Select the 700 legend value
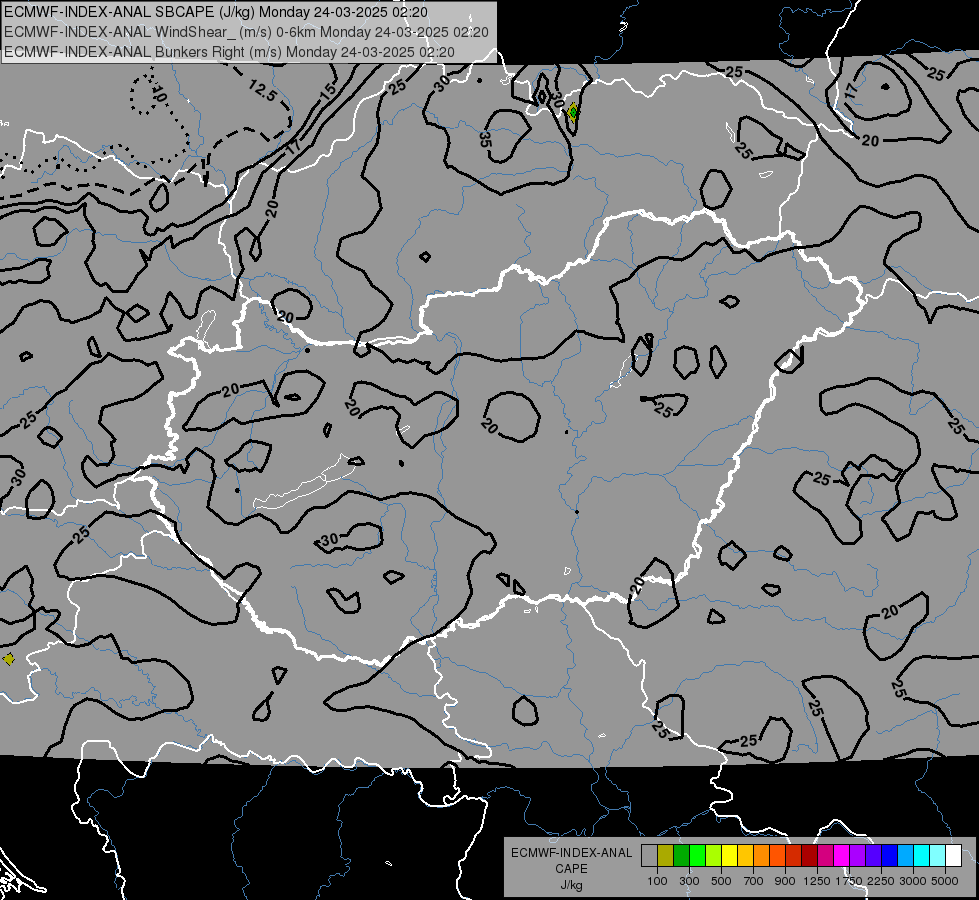 tap(754, 881)
